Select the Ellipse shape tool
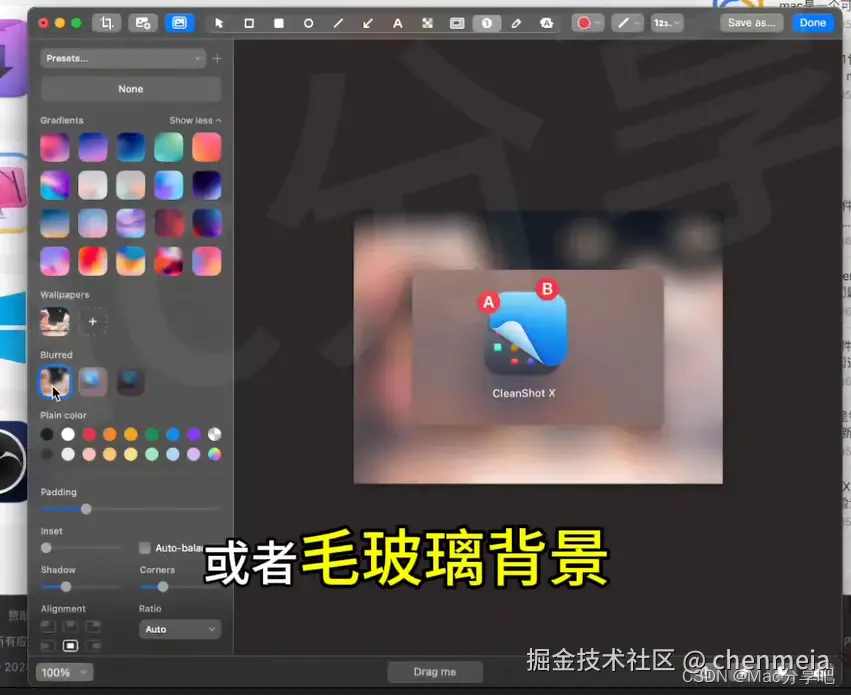851x695 pixels. pyautogui.click(x=308, y=22)
